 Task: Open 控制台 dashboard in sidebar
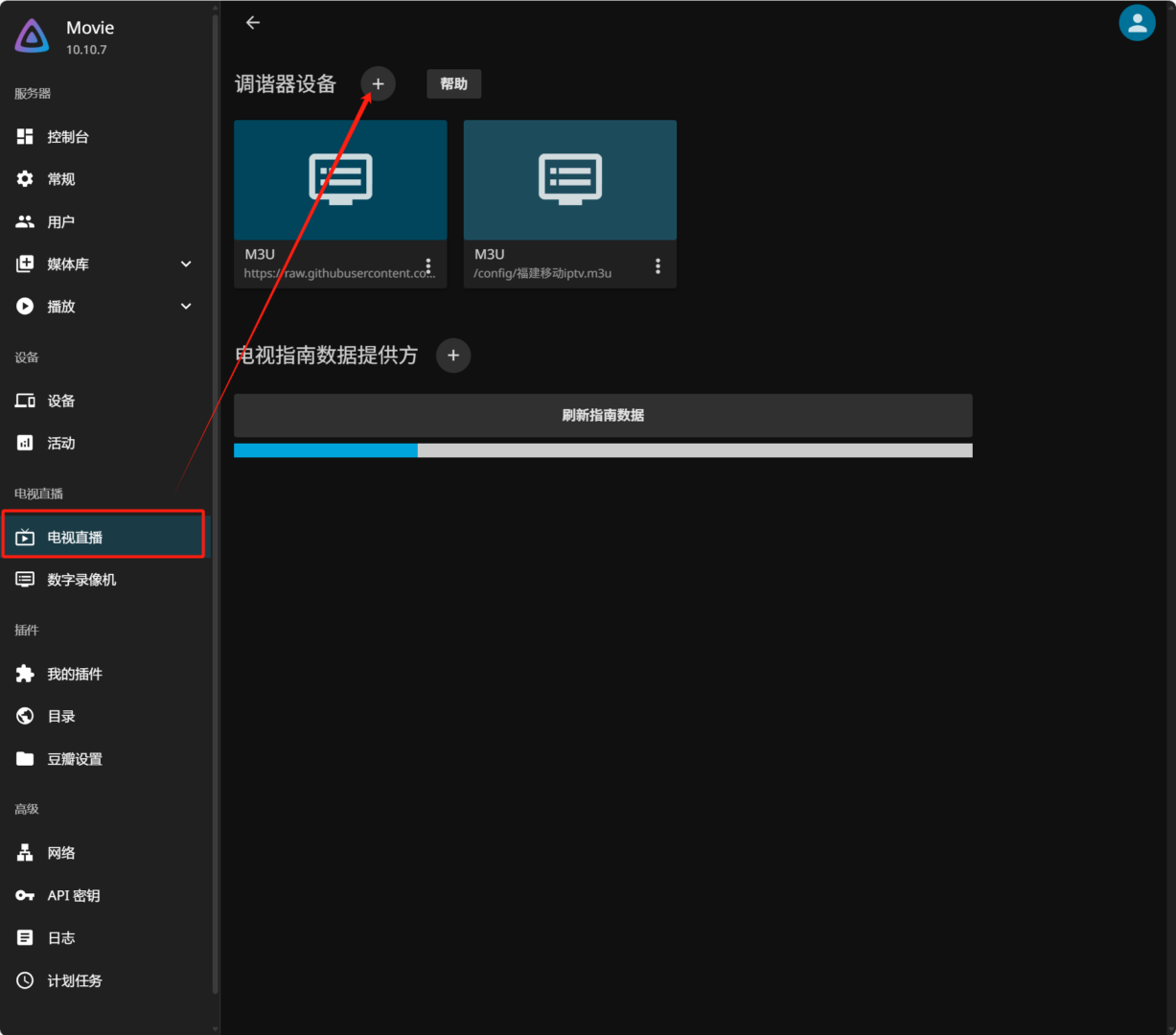(104, 137)
